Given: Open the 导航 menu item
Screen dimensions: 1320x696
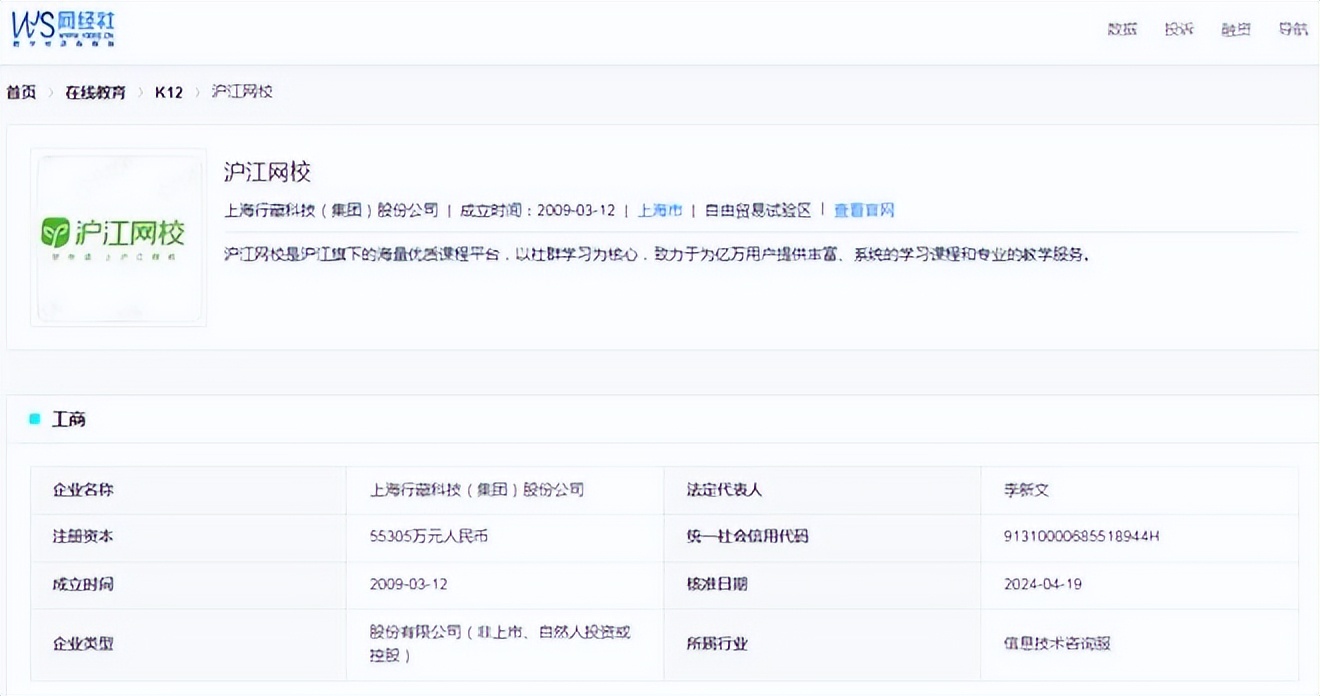Looking at the screenshot, I should (1293, 29).
